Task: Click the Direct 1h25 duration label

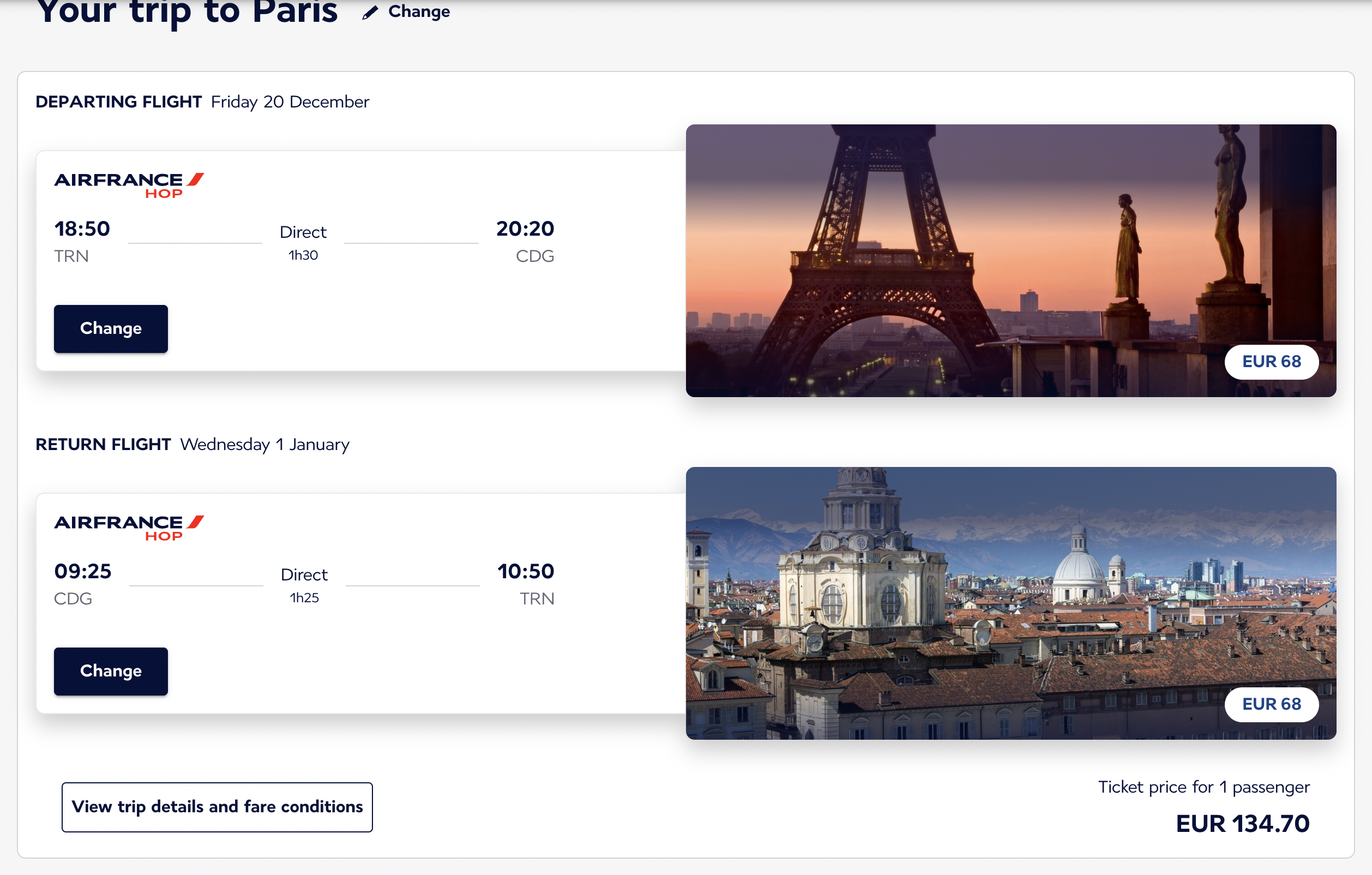Action: [x=304, y=585]
